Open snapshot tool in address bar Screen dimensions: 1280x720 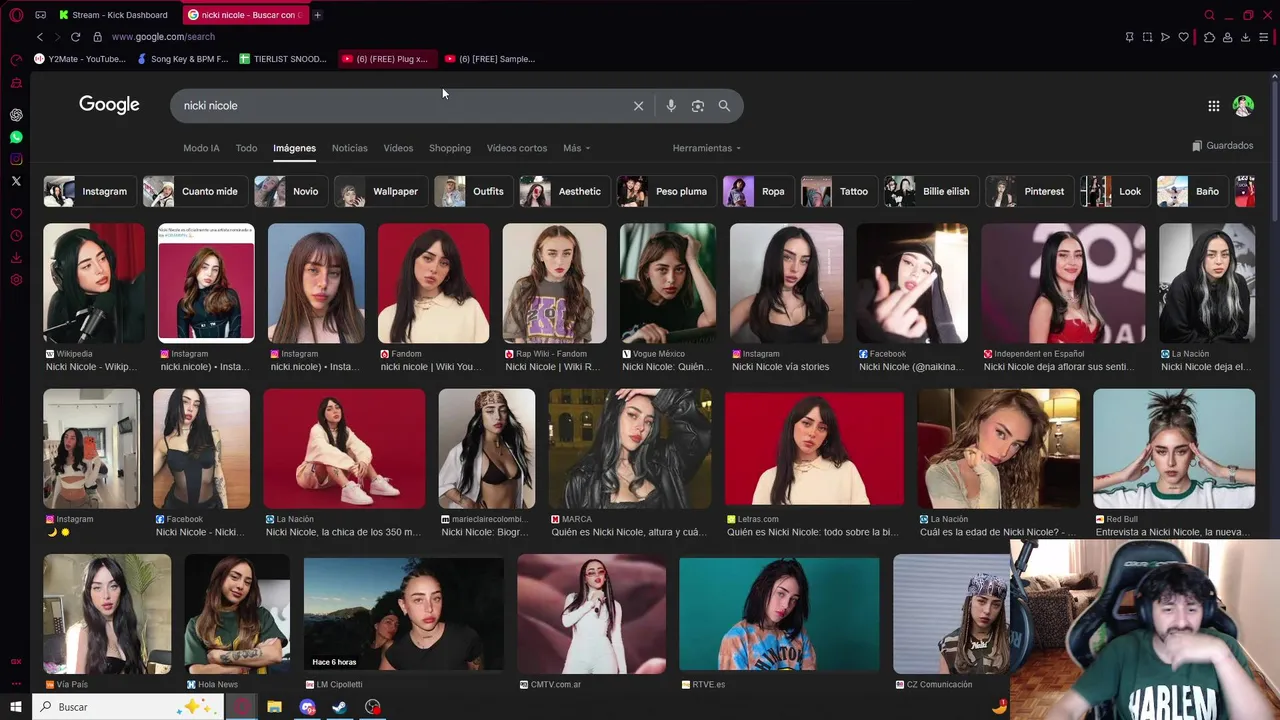[x=1147, y=37]
